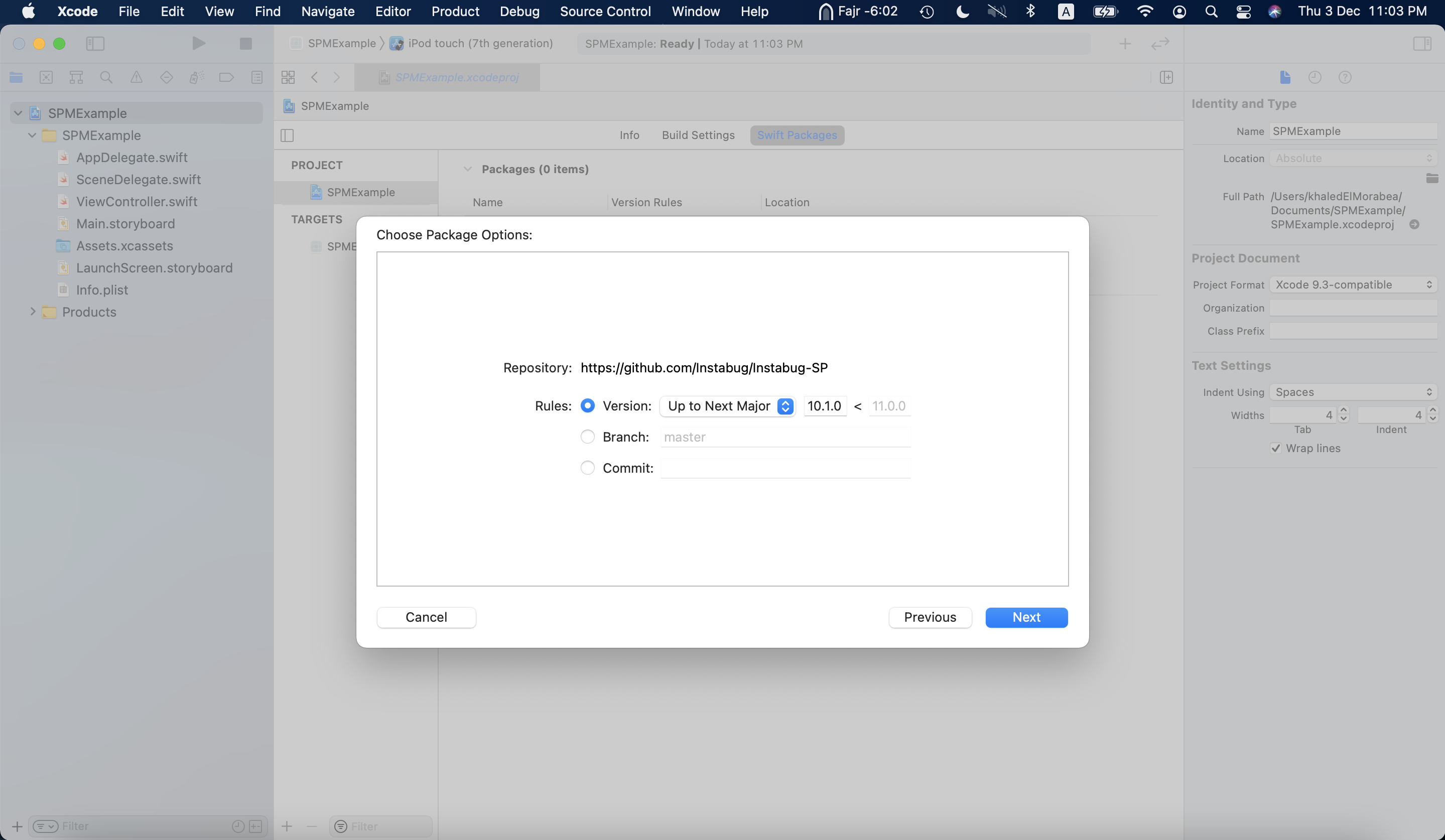Collapse the Packages (0 items) section
Image resolution: width=1445 pixels, height=840 pixels.
tap(468, 169)
